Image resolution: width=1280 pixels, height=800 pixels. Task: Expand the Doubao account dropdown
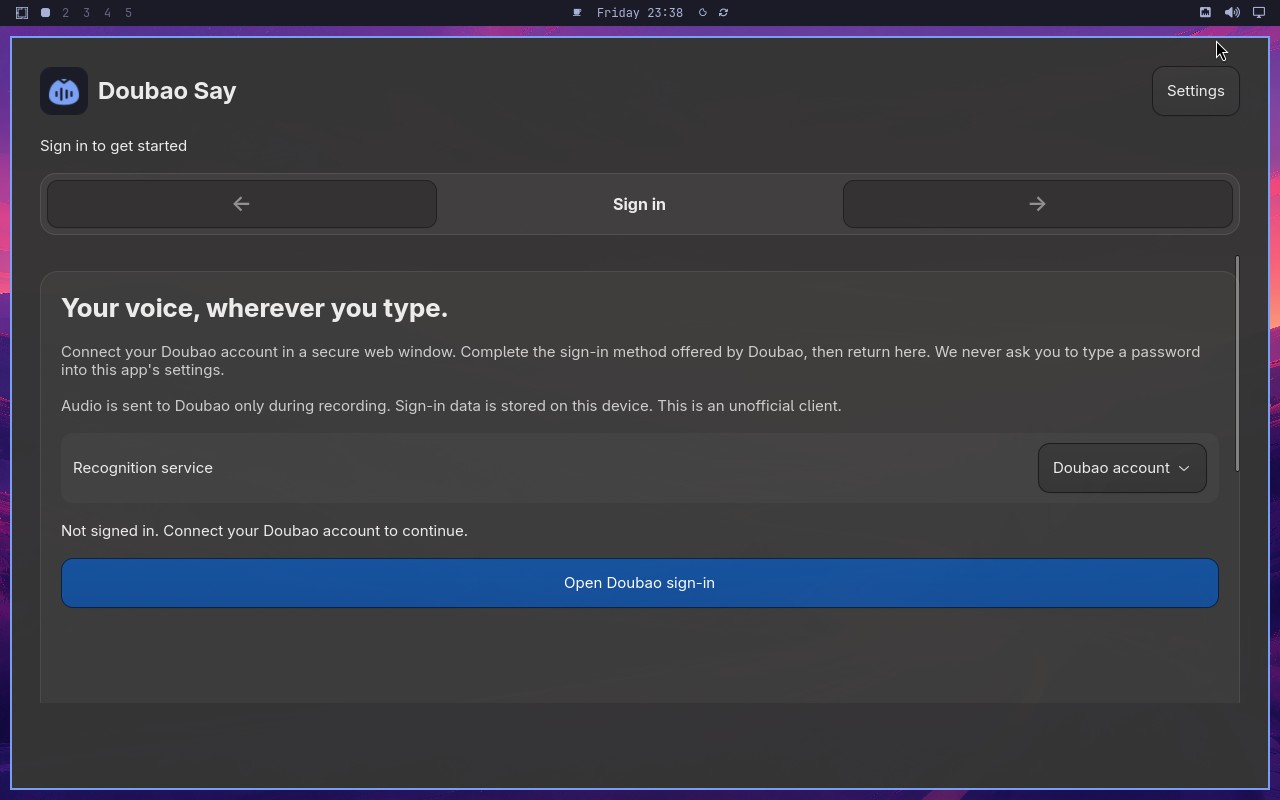coord(1122,468)
